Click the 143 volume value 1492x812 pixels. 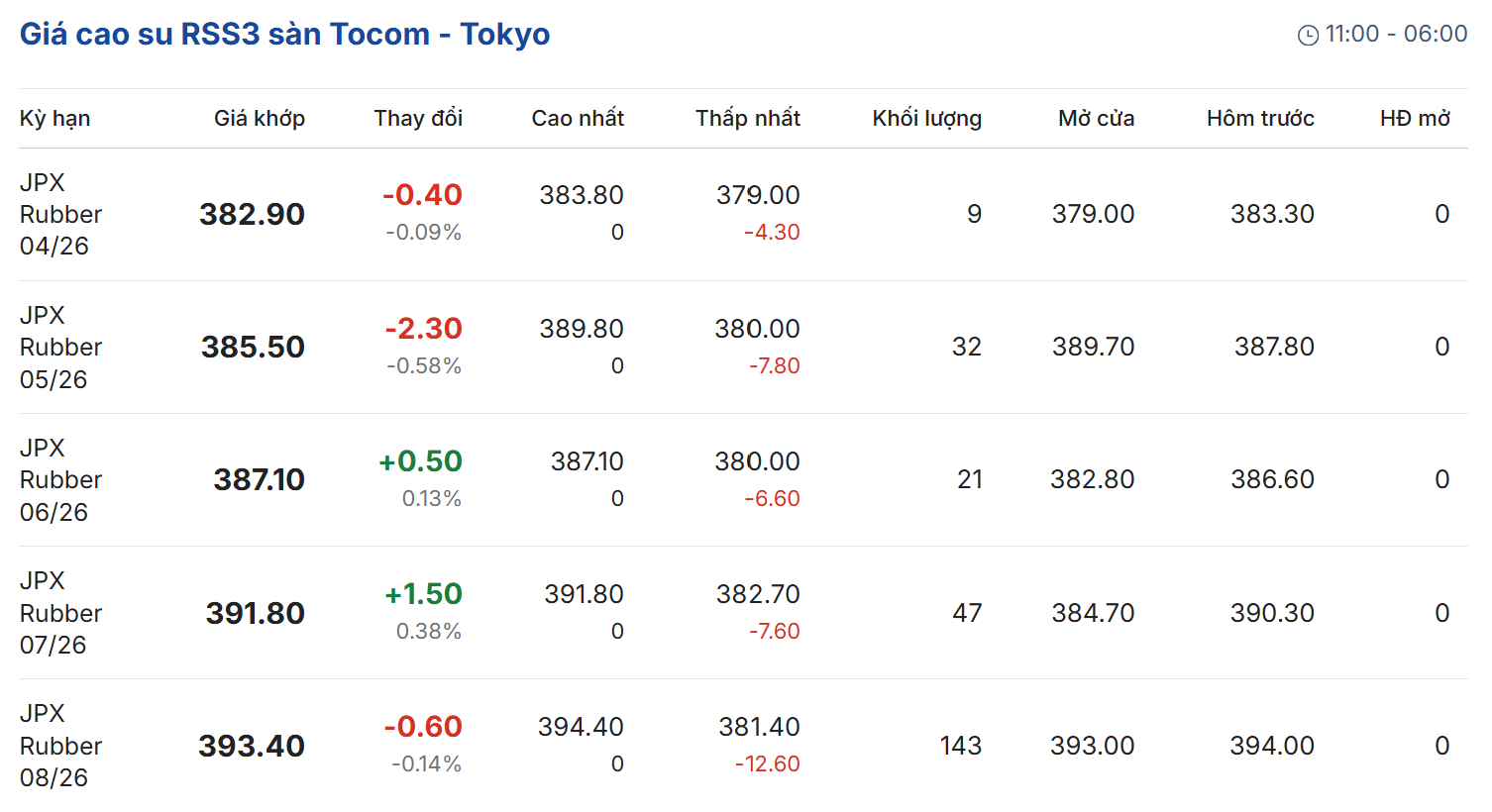[960, 746]
